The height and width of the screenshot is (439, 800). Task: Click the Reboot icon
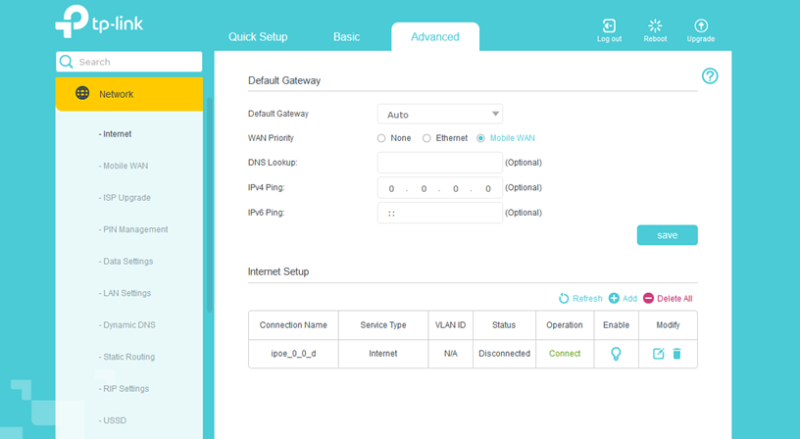point(655,26)
